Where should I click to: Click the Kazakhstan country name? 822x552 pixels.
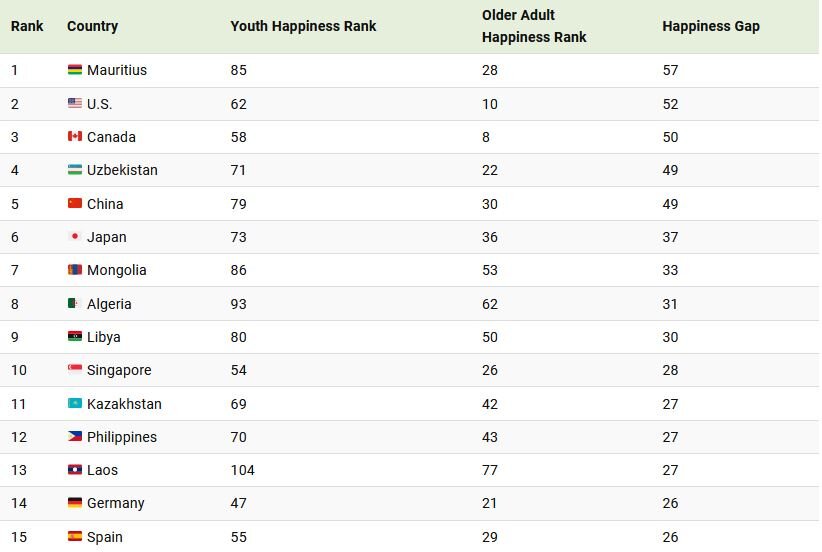[x=124, y=404]
